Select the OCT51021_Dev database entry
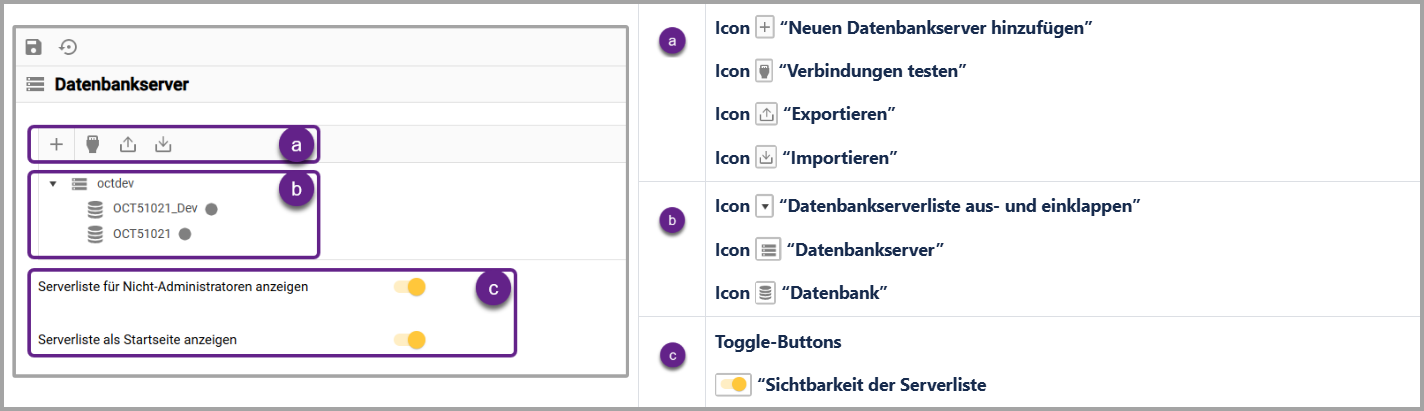Viewport: 1424px width, 411px height. pos(155,209)
